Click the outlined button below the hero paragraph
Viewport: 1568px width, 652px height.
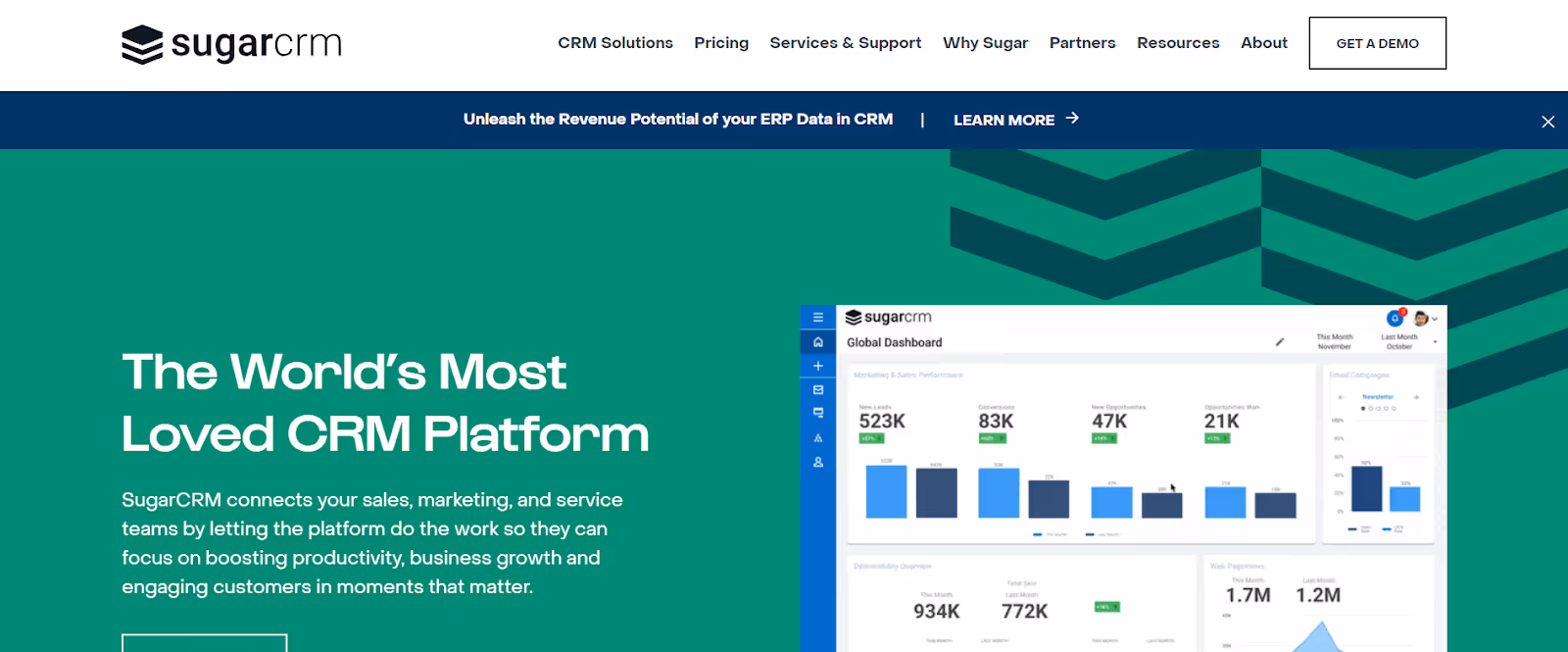coord(205,643)
